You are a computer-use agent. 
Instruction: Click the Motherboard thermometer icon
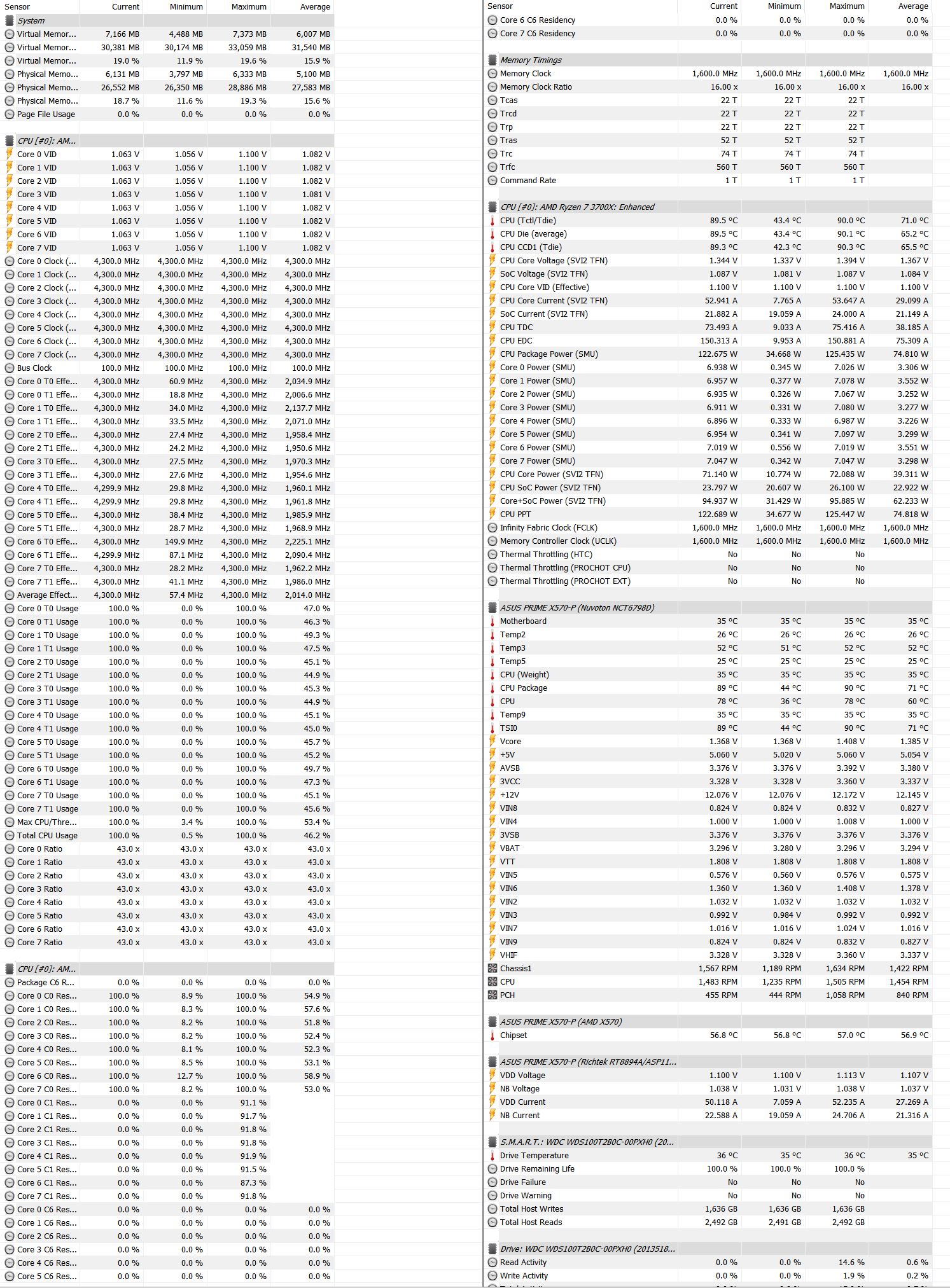click(492, 621)
